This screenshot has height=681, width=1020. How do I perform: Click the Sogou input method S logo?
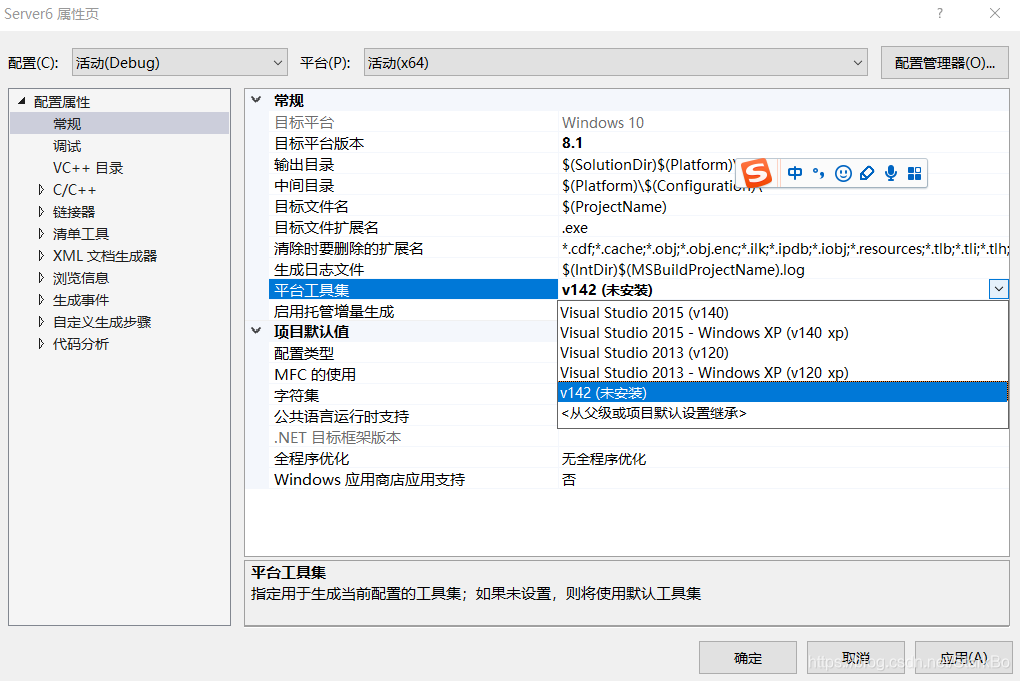tap(756, 174)
